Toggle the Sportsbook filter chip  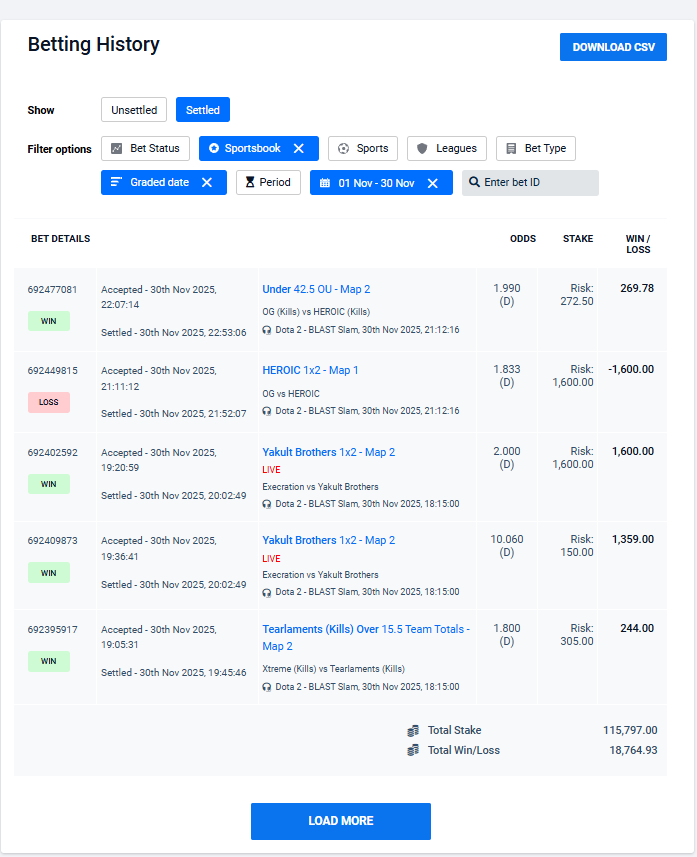(250, 148)
